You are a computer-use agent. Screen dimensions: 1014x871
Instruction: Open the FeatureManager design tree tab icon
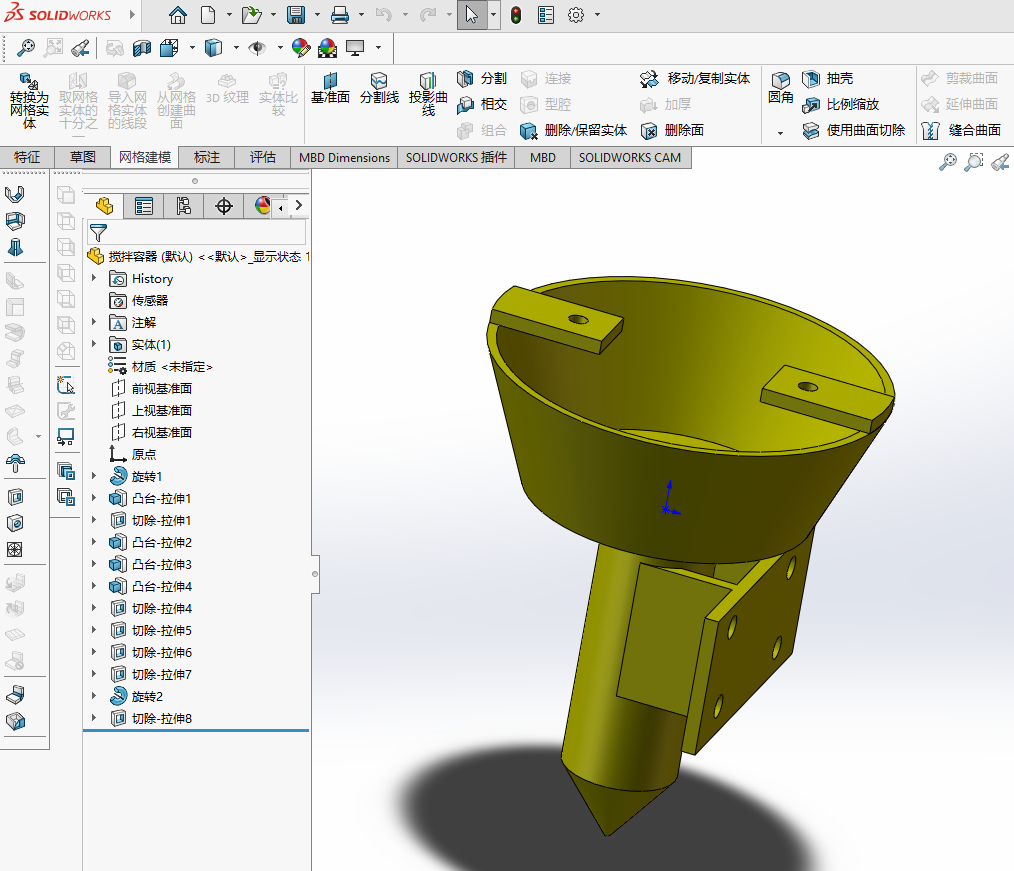pos(104,206)
